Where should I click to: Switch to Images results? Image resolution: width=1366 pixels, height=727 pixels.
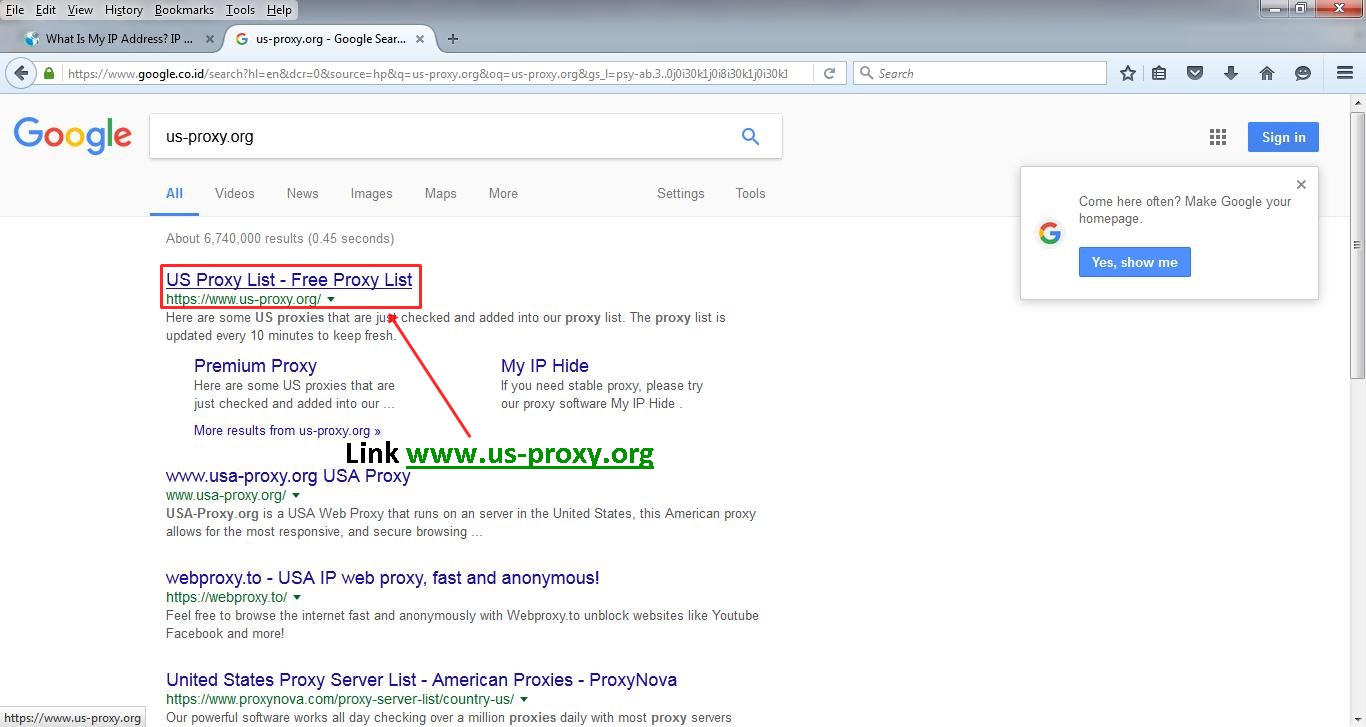(x=371, y=194)
